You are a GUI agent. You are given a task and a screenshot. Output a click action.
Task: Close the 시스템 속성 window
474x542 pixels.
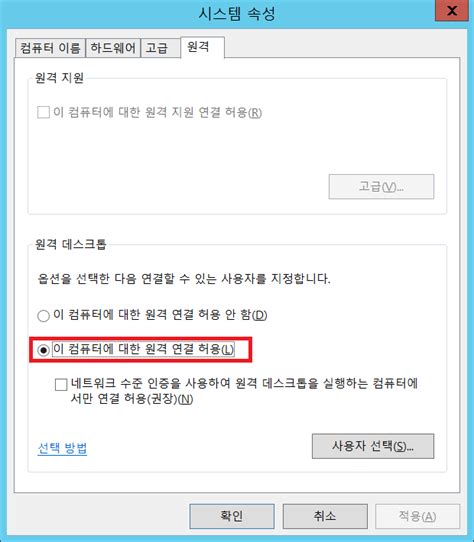coord(452,11)
